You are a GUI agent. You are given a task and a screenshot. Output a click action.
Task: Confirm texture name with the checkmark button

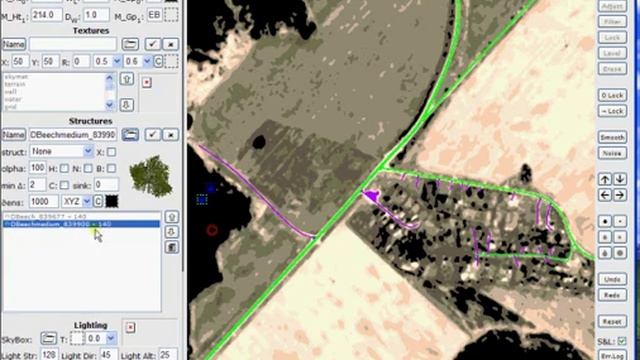pos(153,44)
